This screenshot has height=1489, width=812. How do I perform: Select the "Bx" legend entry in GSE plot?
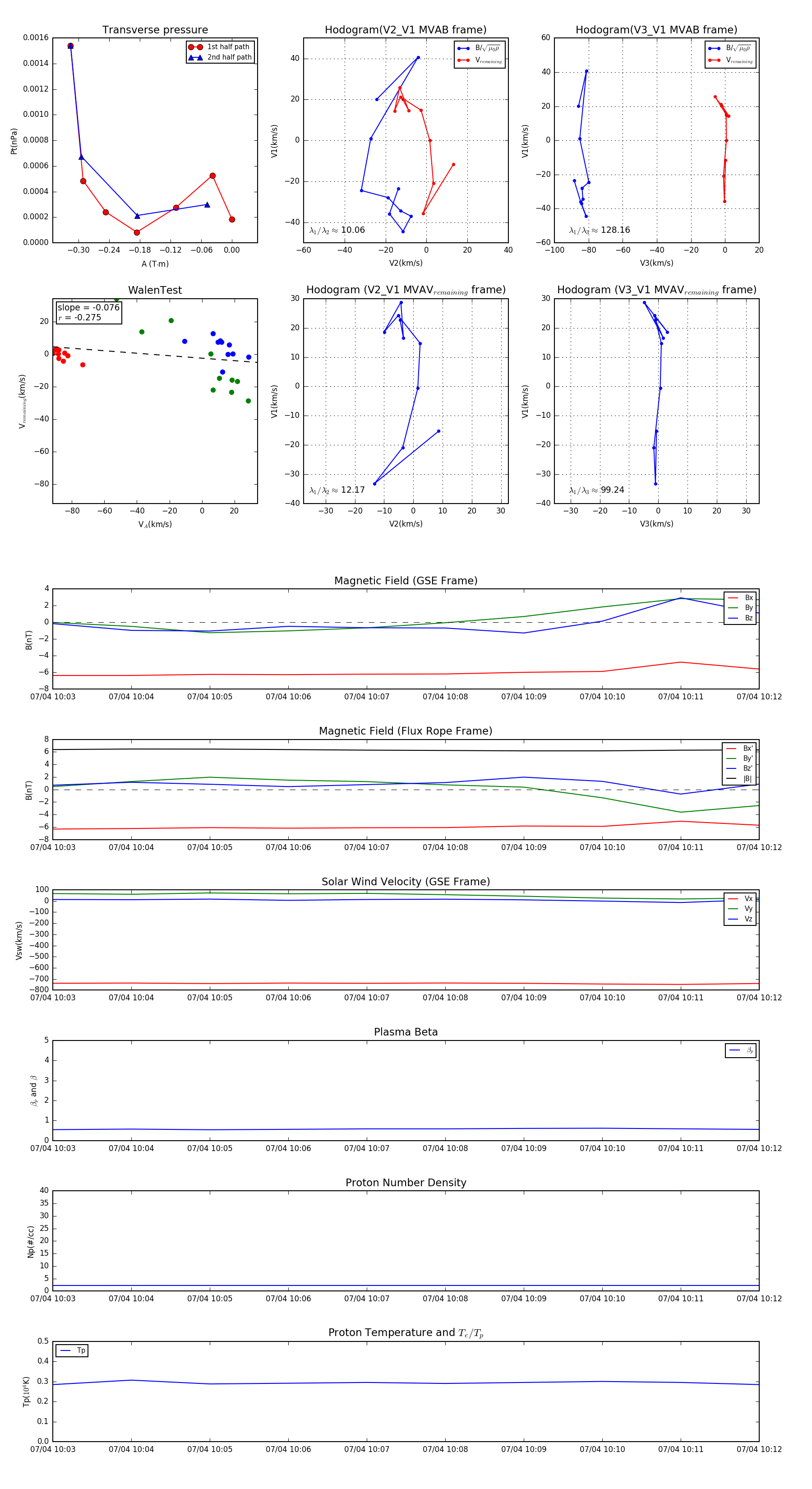[x=740, y=598]
